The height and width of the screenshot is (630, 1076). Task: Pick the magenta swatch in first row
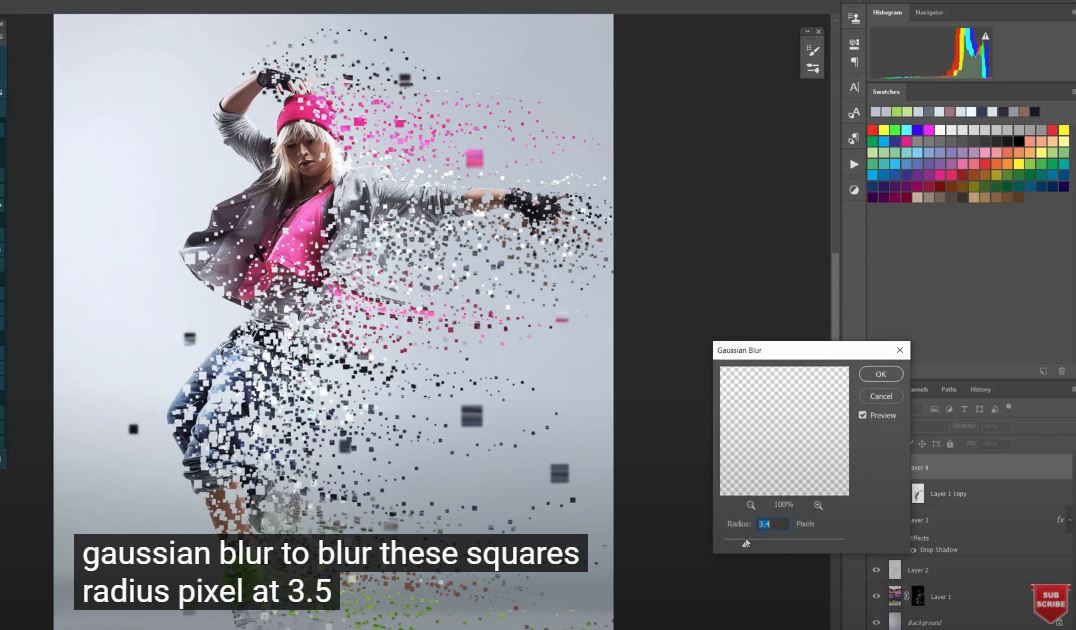click(x=928, y=130)
